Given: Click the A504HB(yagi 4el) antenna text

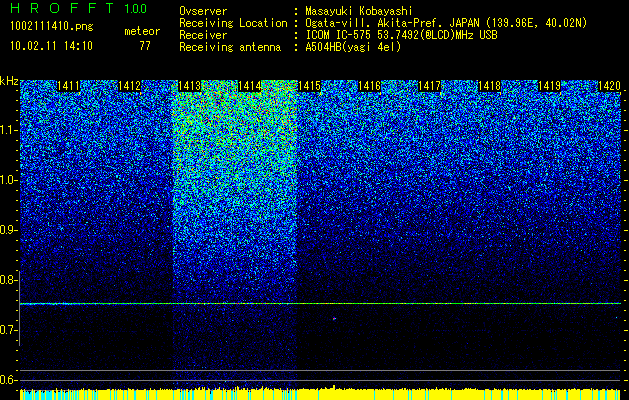Looking at the screenshot, I should point(353,47).
